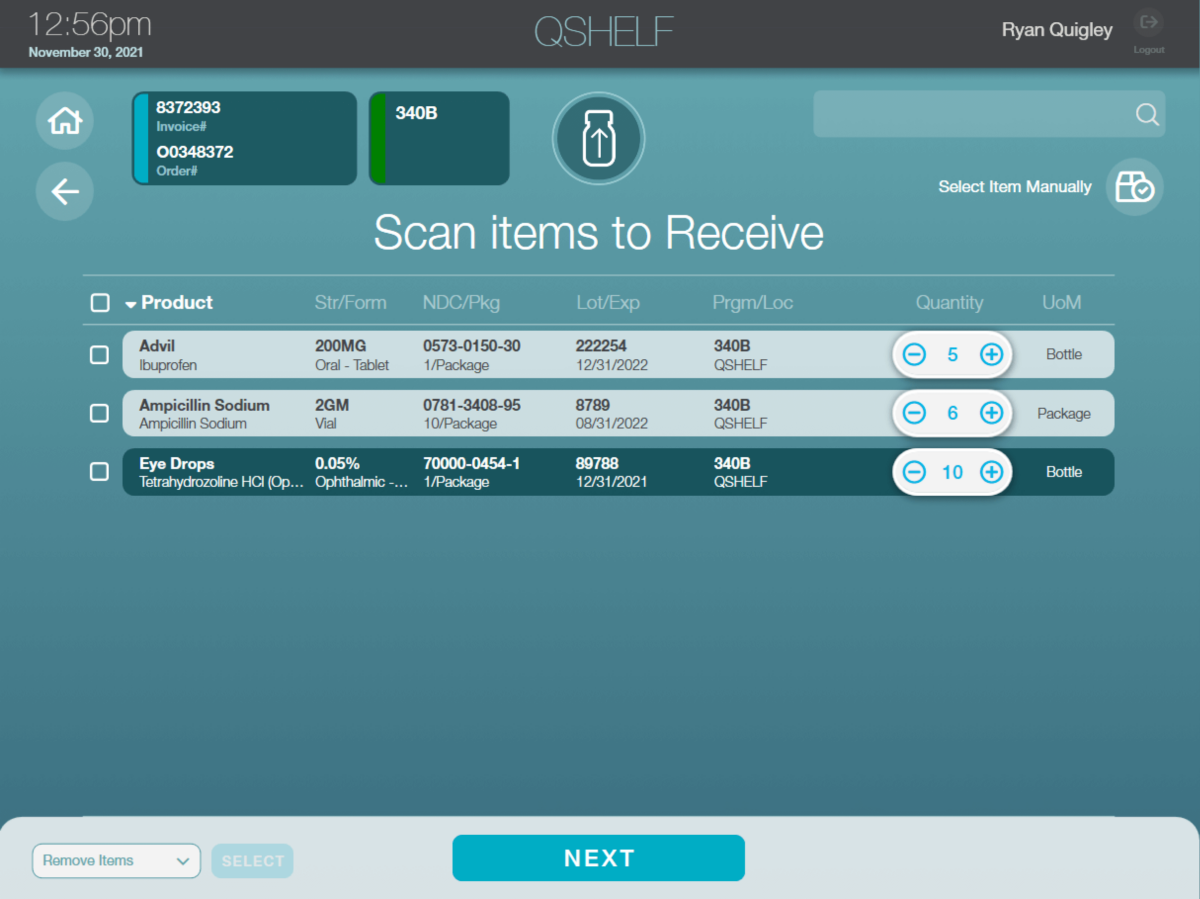This screenshot has height=899, width=1200.
Task: Increase Advil quantity with plus icon
Action: click(990, 354)
